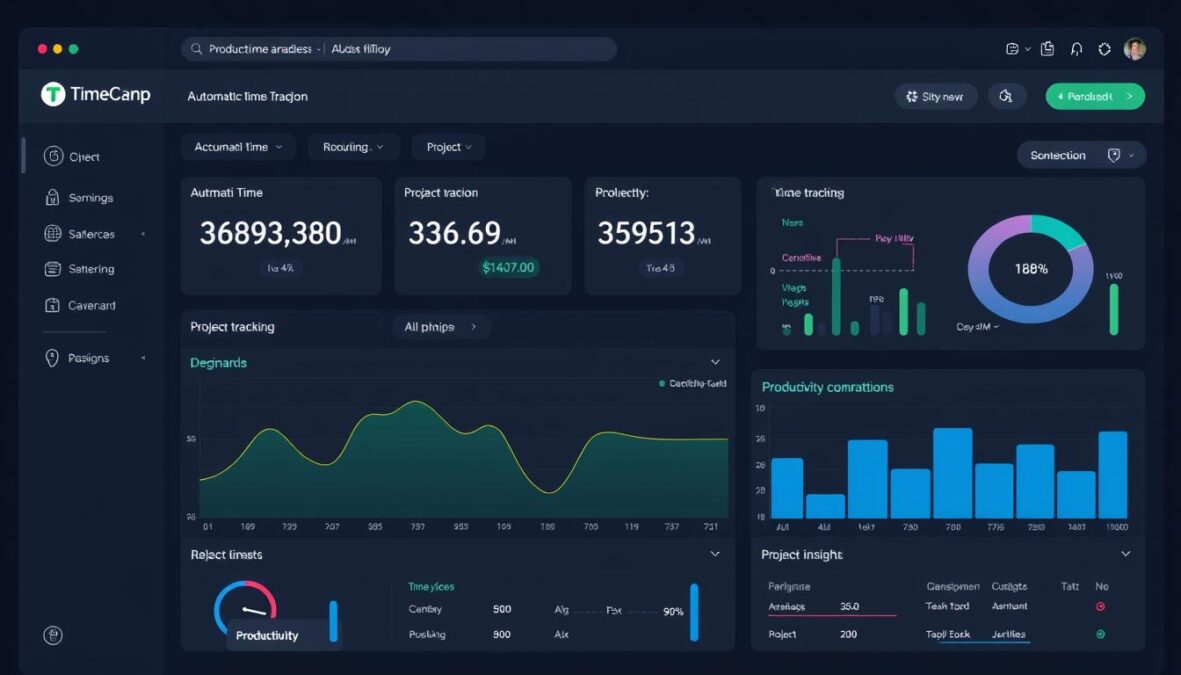Select Cavenard in the left sidebar

(x=88, y=304)
